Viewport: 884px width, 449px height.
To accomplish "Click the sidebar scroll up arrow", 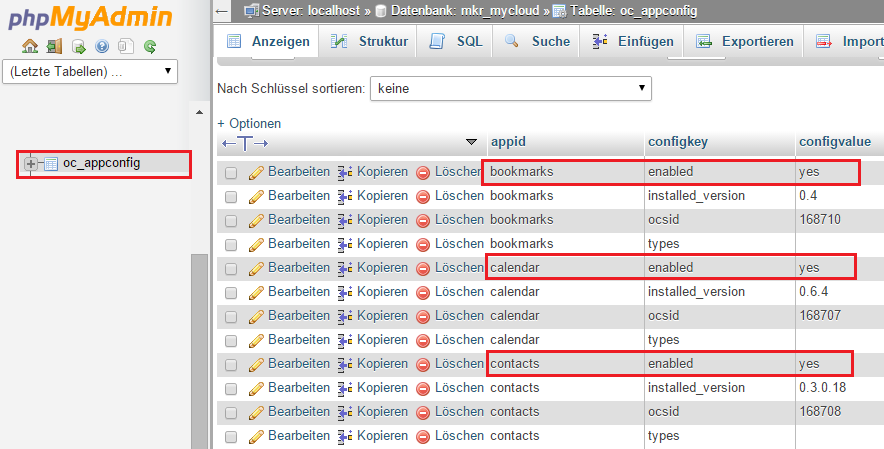I will click(198, 110).
